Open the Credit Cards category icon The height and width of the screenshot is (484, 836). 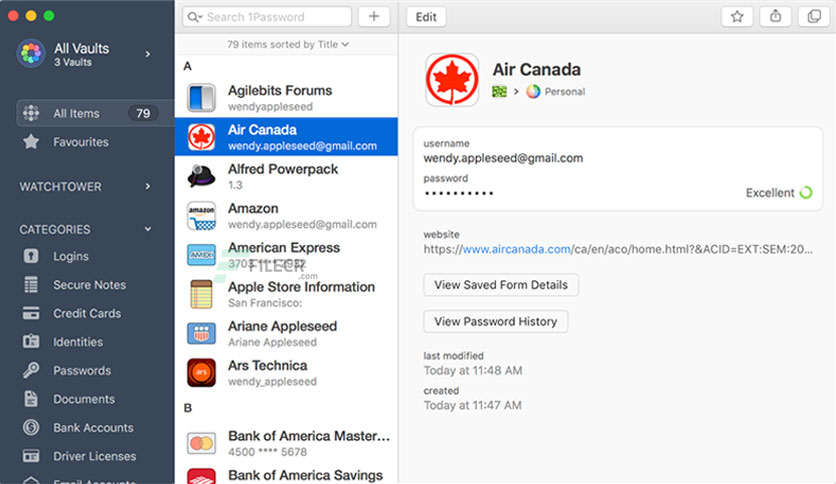pos(31,313)
